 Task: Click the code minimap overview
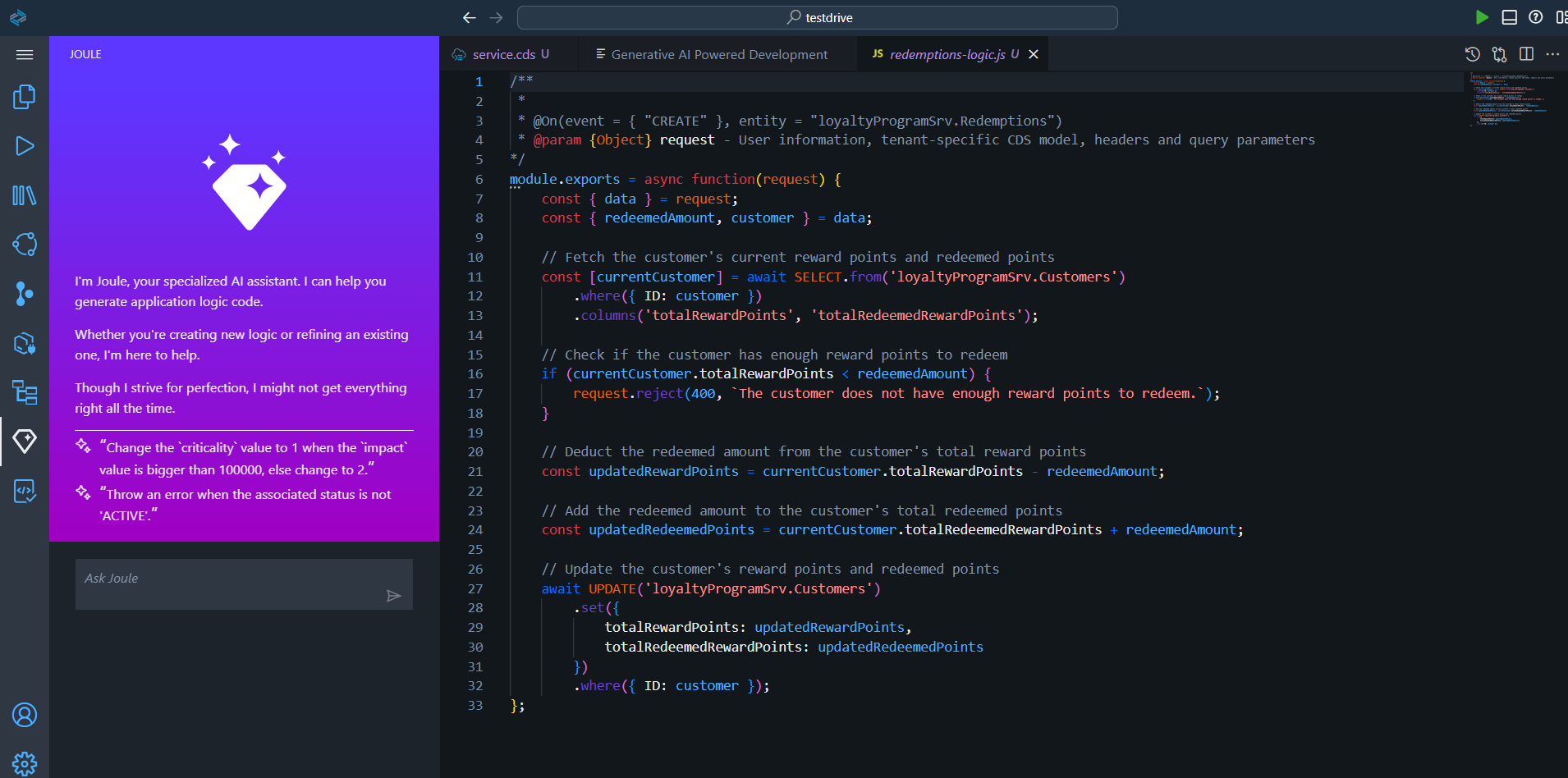(1512, 100)
